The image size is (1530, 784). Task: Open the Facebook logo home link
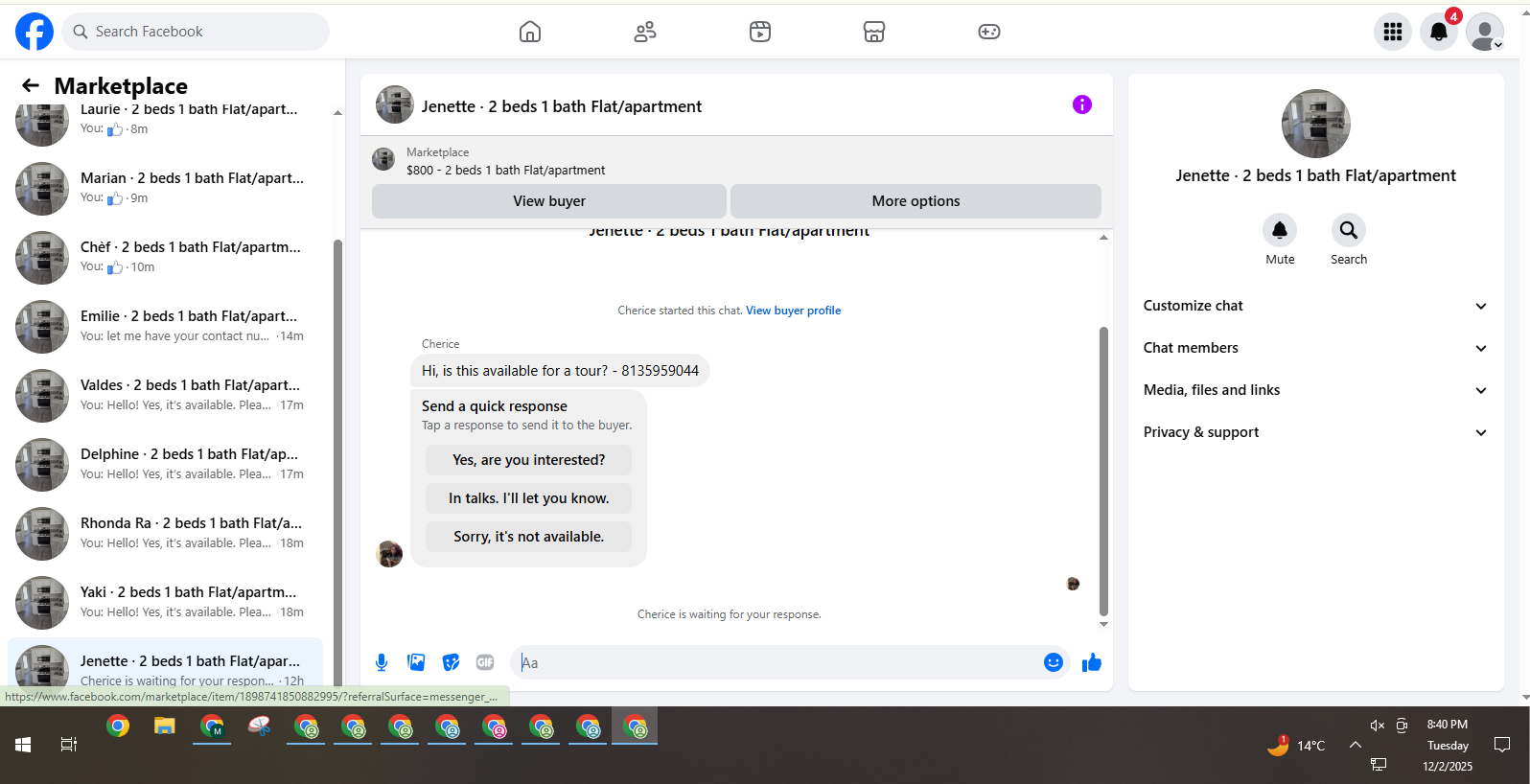tap(35, 32)
